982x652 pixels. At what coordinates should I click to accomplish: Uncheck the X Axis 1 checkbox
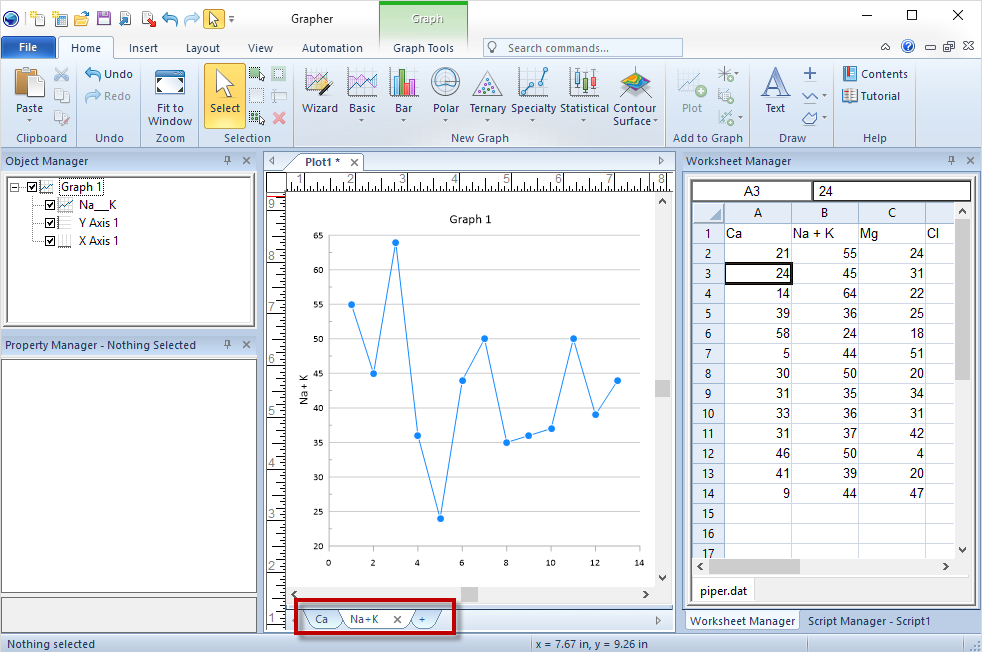pyautogui.click(x=50, y=241)
